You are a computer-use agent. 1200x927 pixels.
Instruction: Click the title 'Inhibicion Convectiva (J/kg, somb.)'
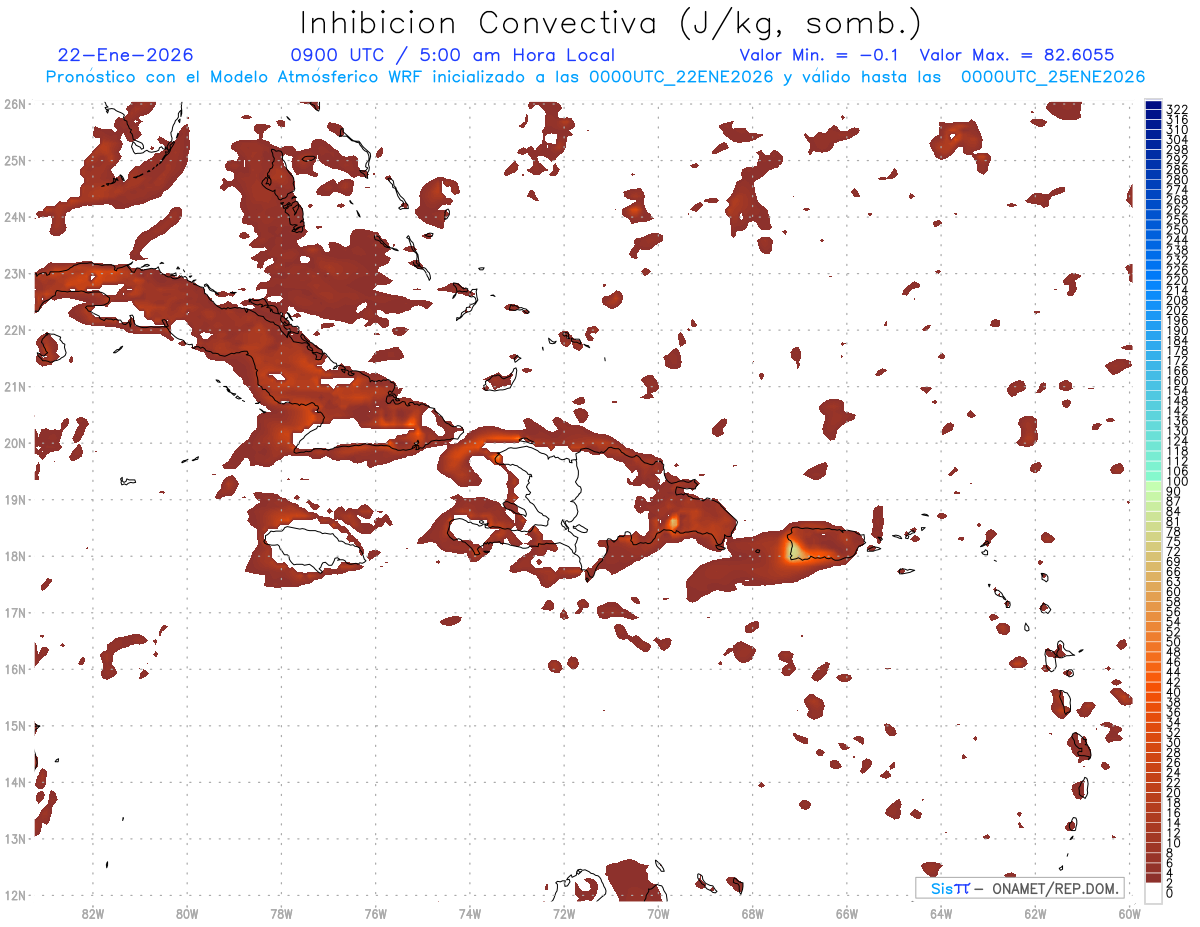click(611, 23)
